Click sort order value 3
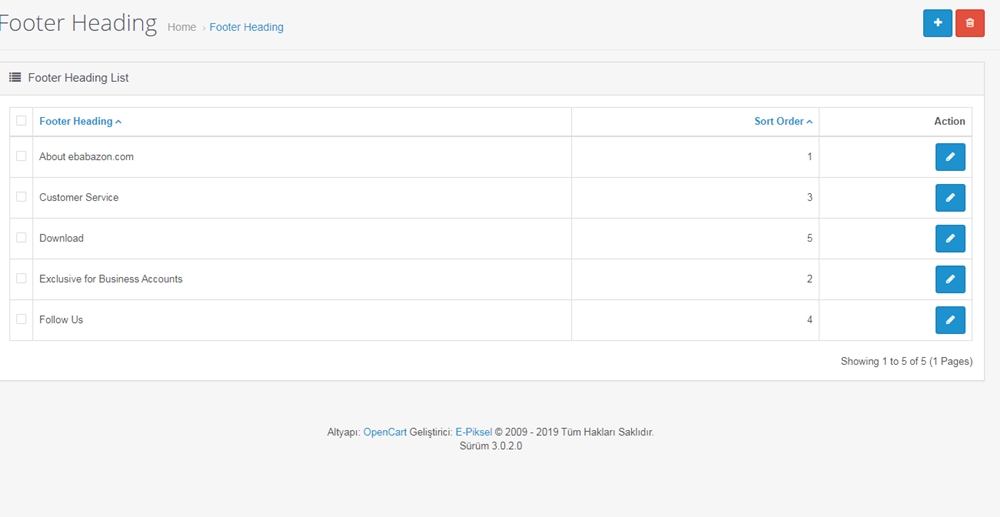Screen dimensions: 1000x517 (x=810, y=197)
